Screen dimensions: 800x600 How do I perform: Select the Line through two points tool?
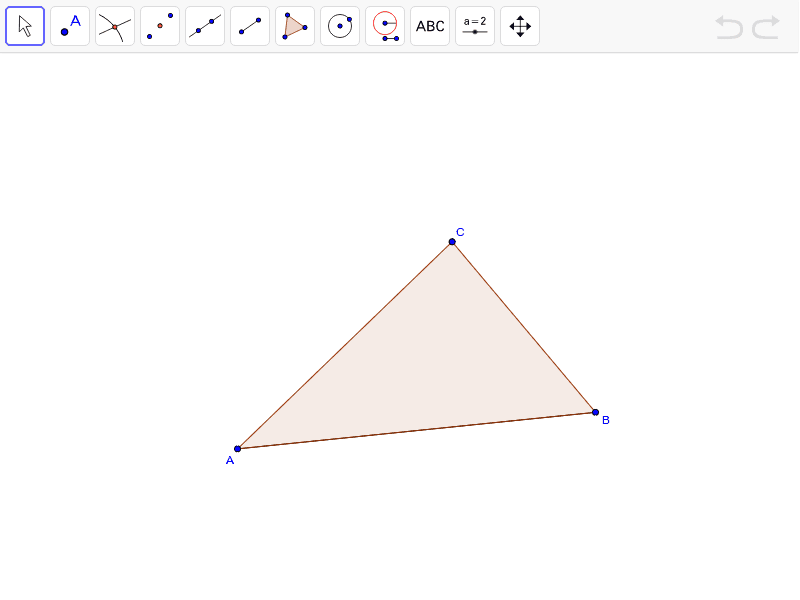pos(205,26)
